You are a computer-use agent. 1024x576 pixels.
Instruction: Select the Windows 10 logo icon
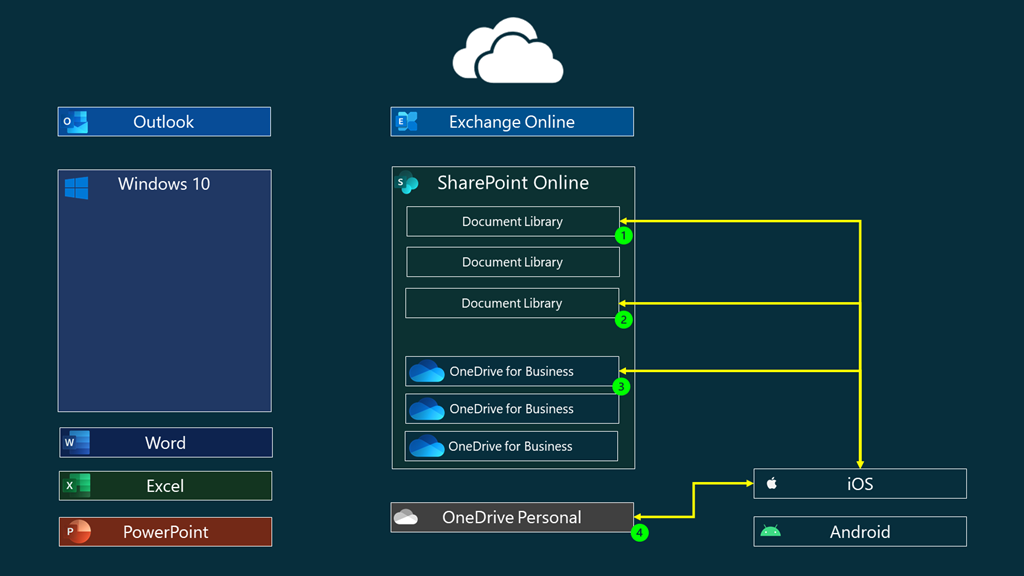78,184
